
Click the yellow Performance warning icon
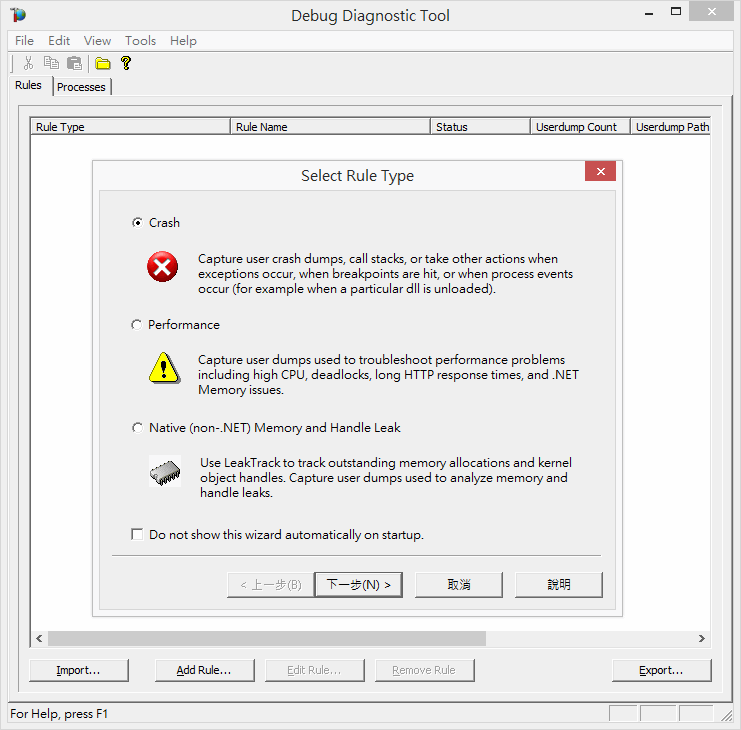(x=163, y=368)
